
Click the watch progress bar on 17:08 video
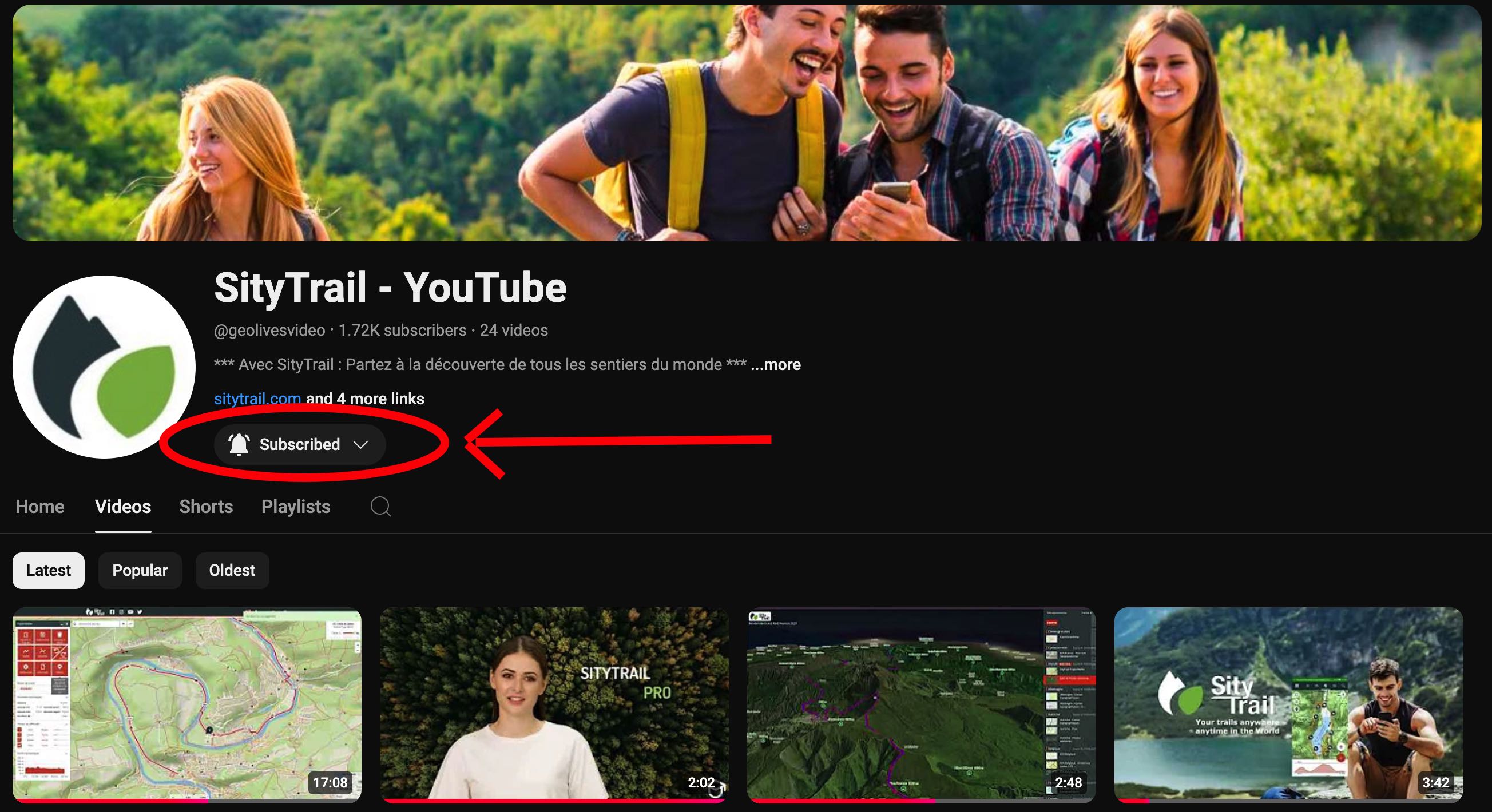pos(187,801)
